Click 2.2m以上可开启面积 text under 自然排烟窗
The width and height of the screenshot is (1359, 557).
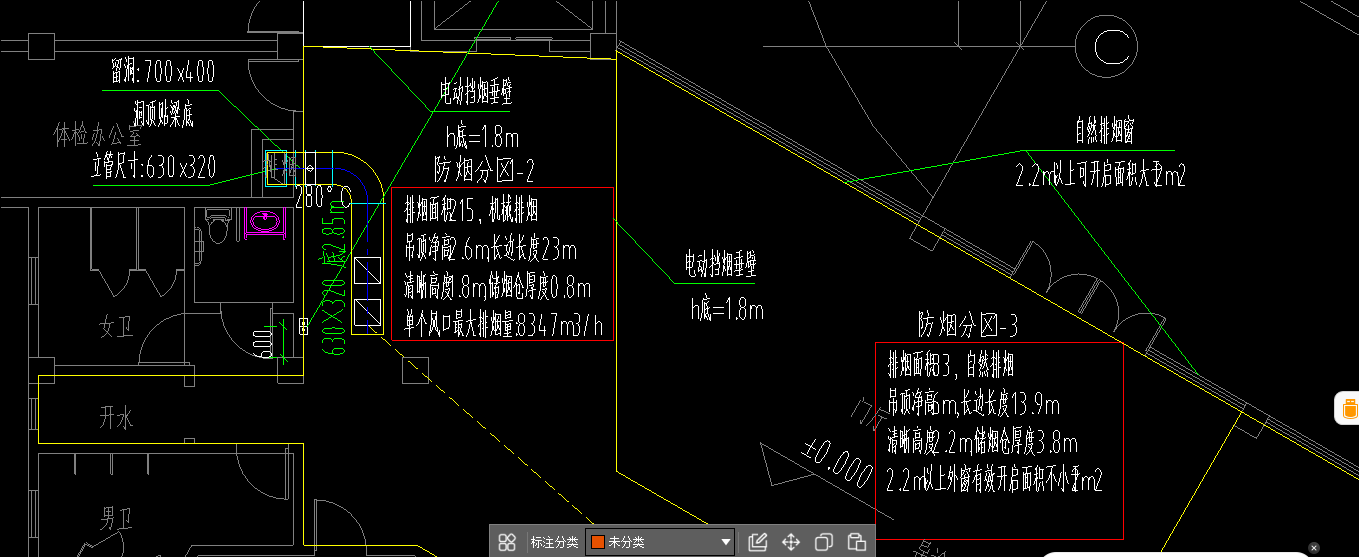[1100, 177]
